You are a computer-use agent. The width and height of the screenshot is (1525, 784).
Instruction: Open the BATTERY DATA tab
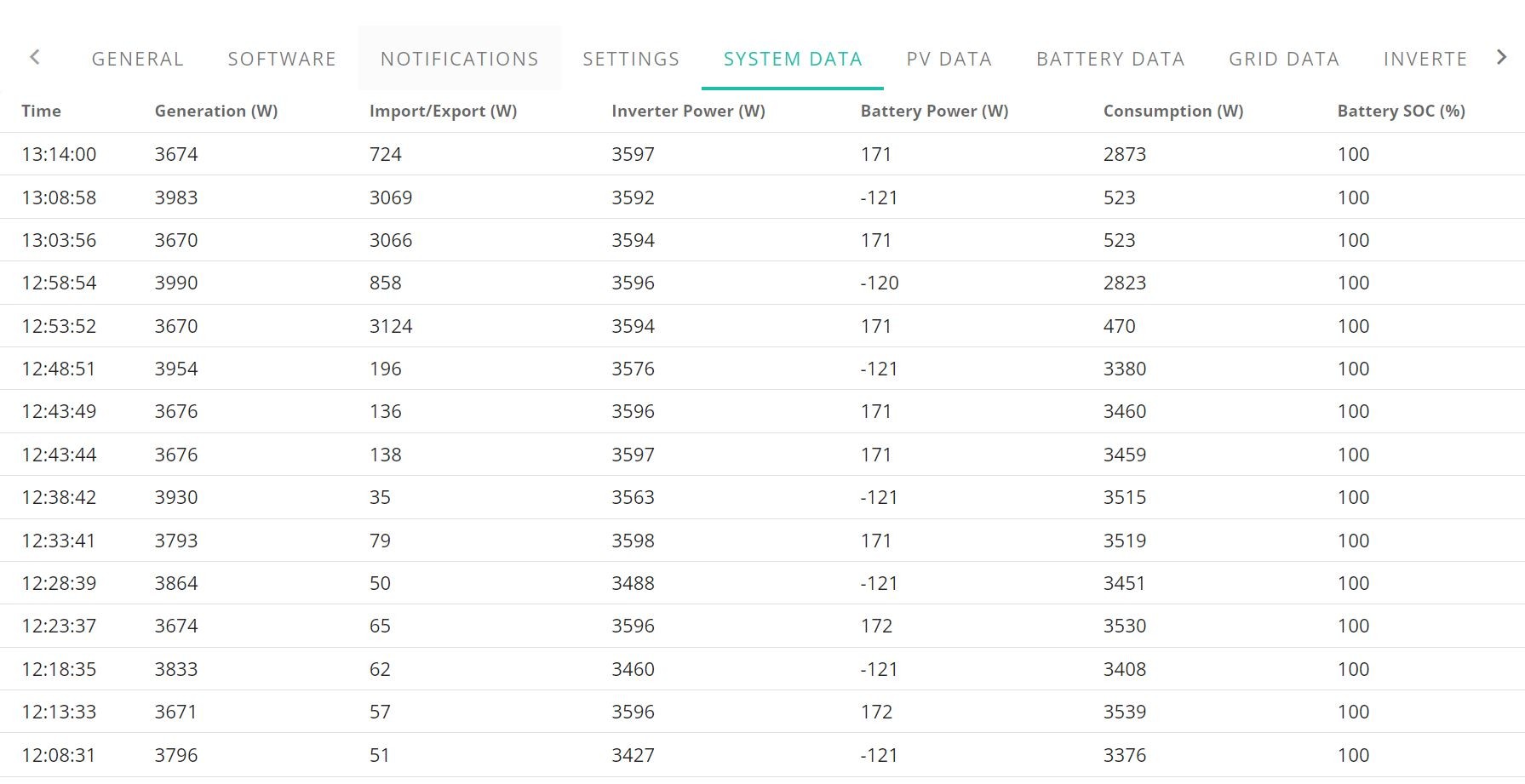pos(1110,59)
